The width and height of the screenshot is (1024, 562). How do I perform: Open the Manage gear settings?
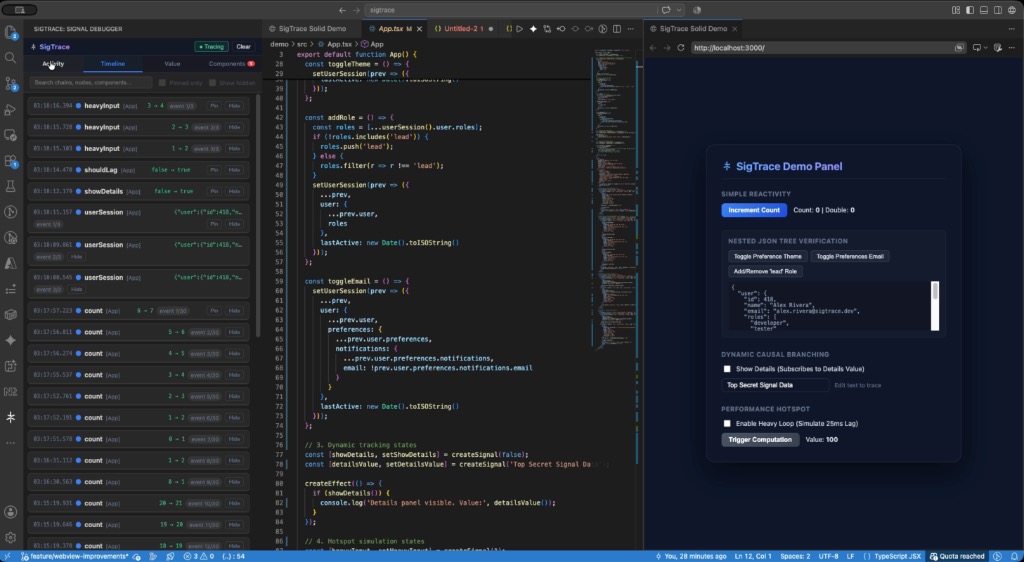tap(10, 538)
